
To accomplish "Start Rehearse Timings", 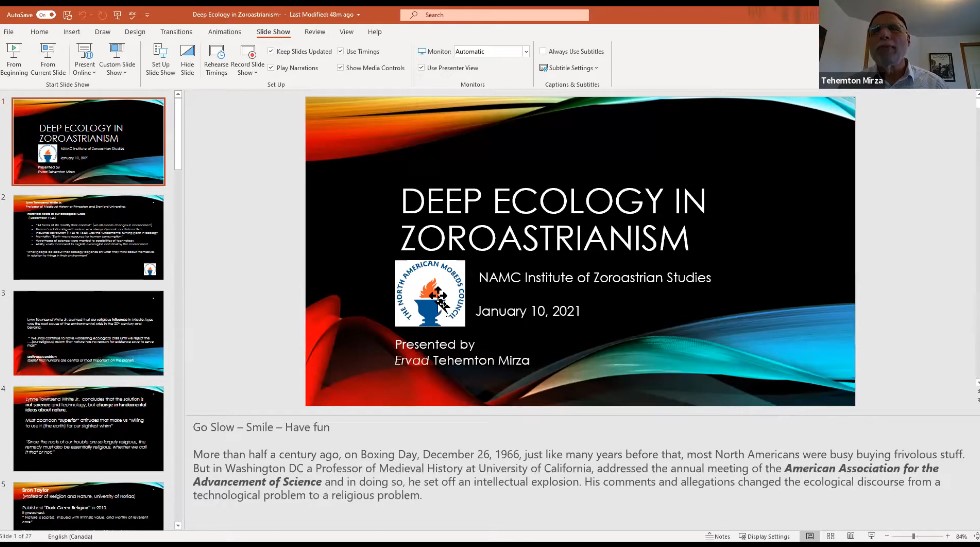I will (216, 59).
